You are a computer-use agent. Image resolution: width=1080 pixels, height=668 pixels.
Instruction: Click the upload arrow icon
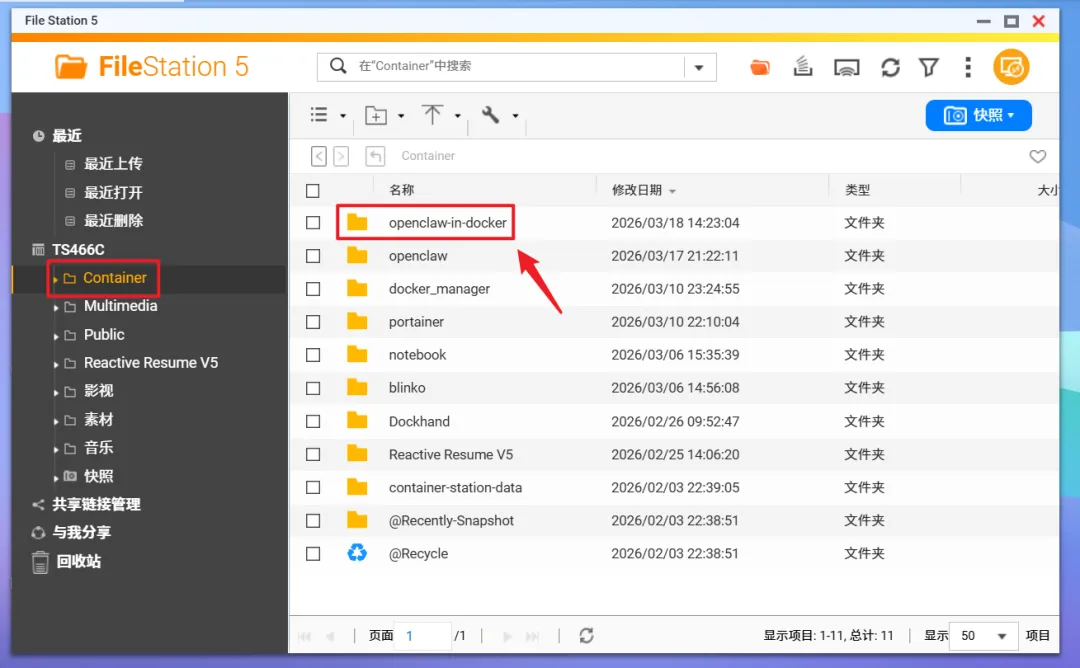[432, 114]
